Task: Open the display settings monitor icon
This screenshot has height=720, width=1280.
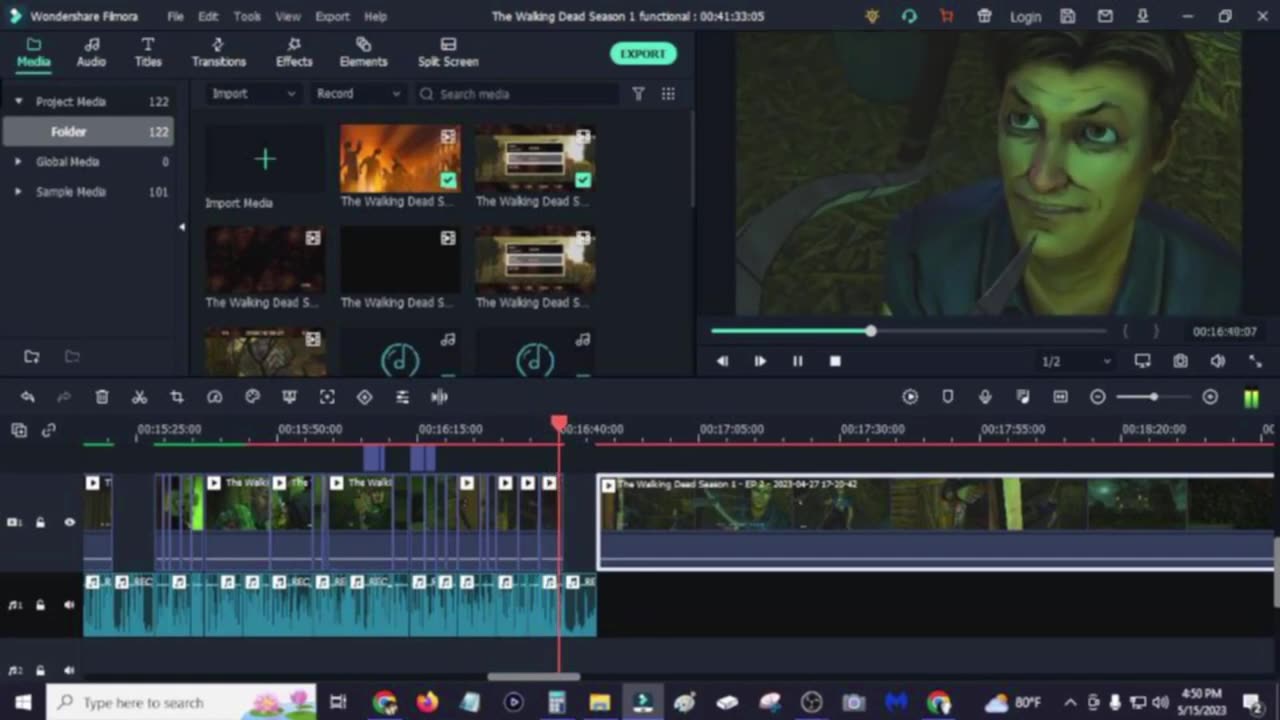Action: (x=1142, y=361)
